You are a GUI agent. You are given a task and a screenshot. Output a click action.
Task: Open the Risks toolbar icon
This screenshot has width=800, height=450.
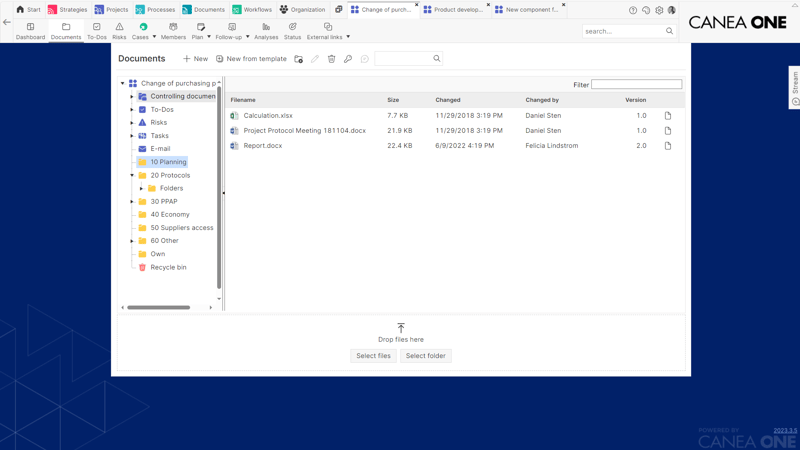point(119,31)
